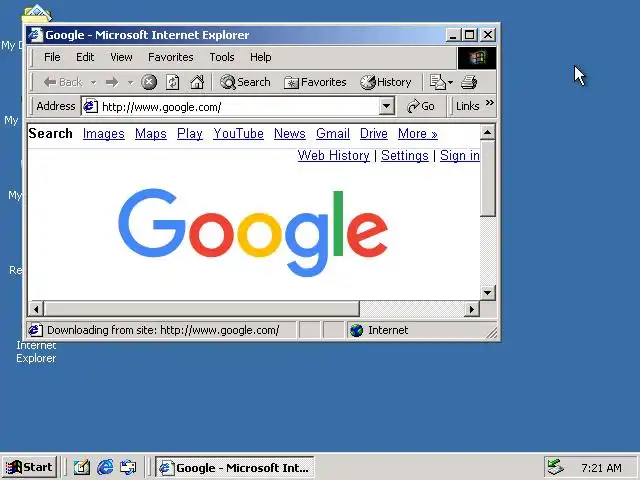
Task: Click the IE icon in title bar
Action: [x=36, y=35]
